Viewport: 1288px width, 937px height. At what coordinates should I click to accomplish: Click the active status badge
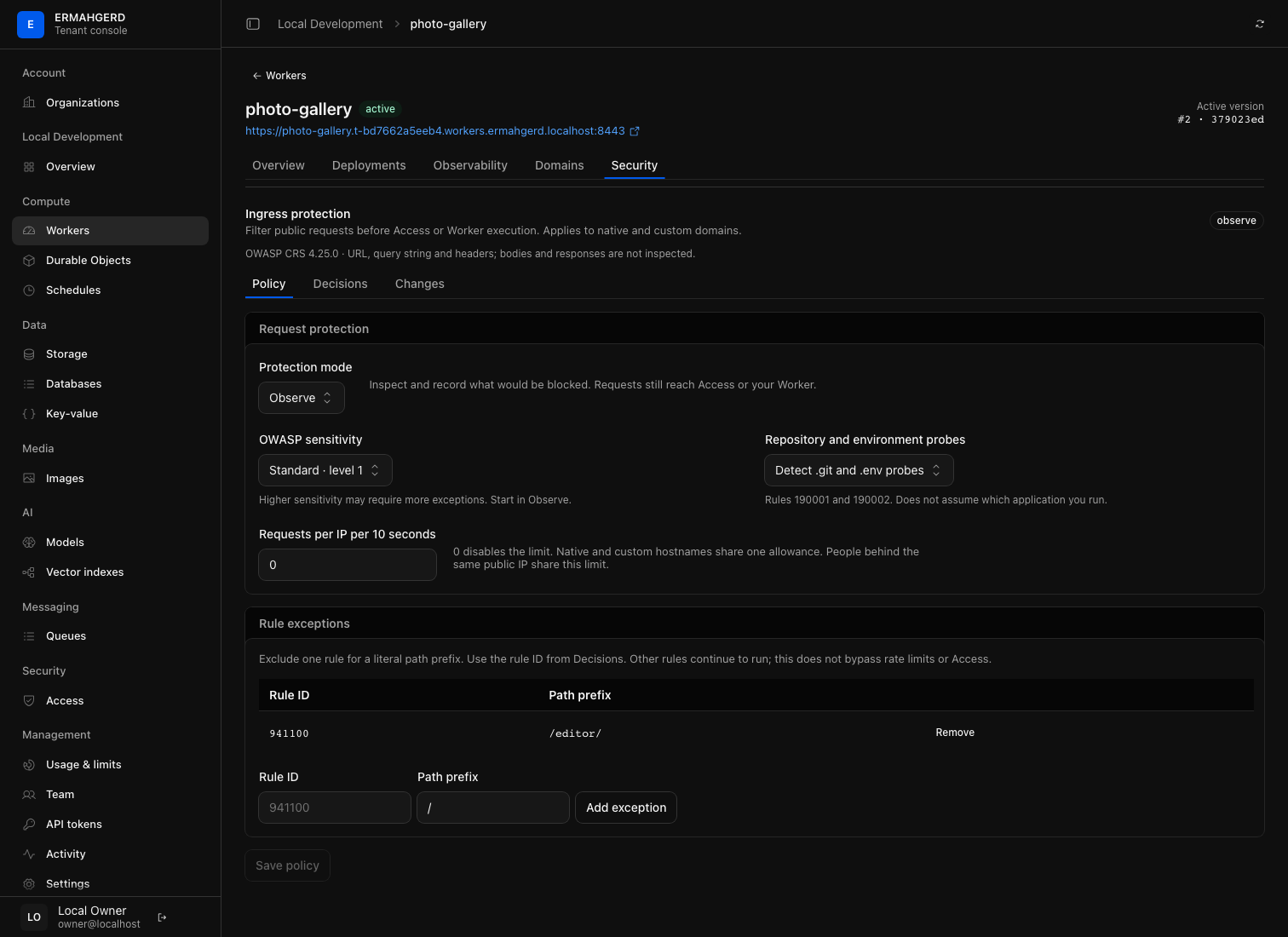380,109
